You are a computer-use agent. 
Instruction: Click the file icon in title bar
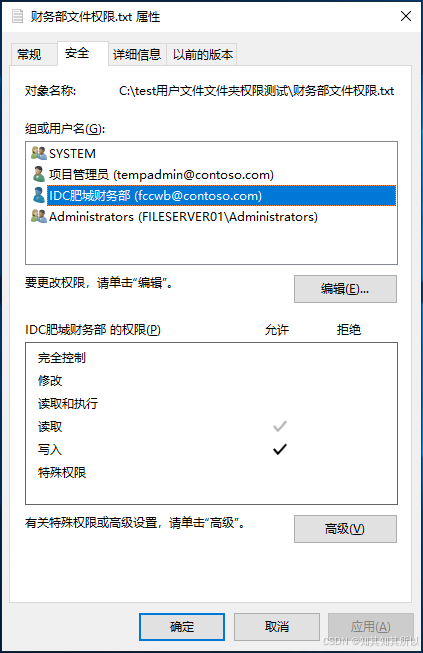click(x=17, y=16)
